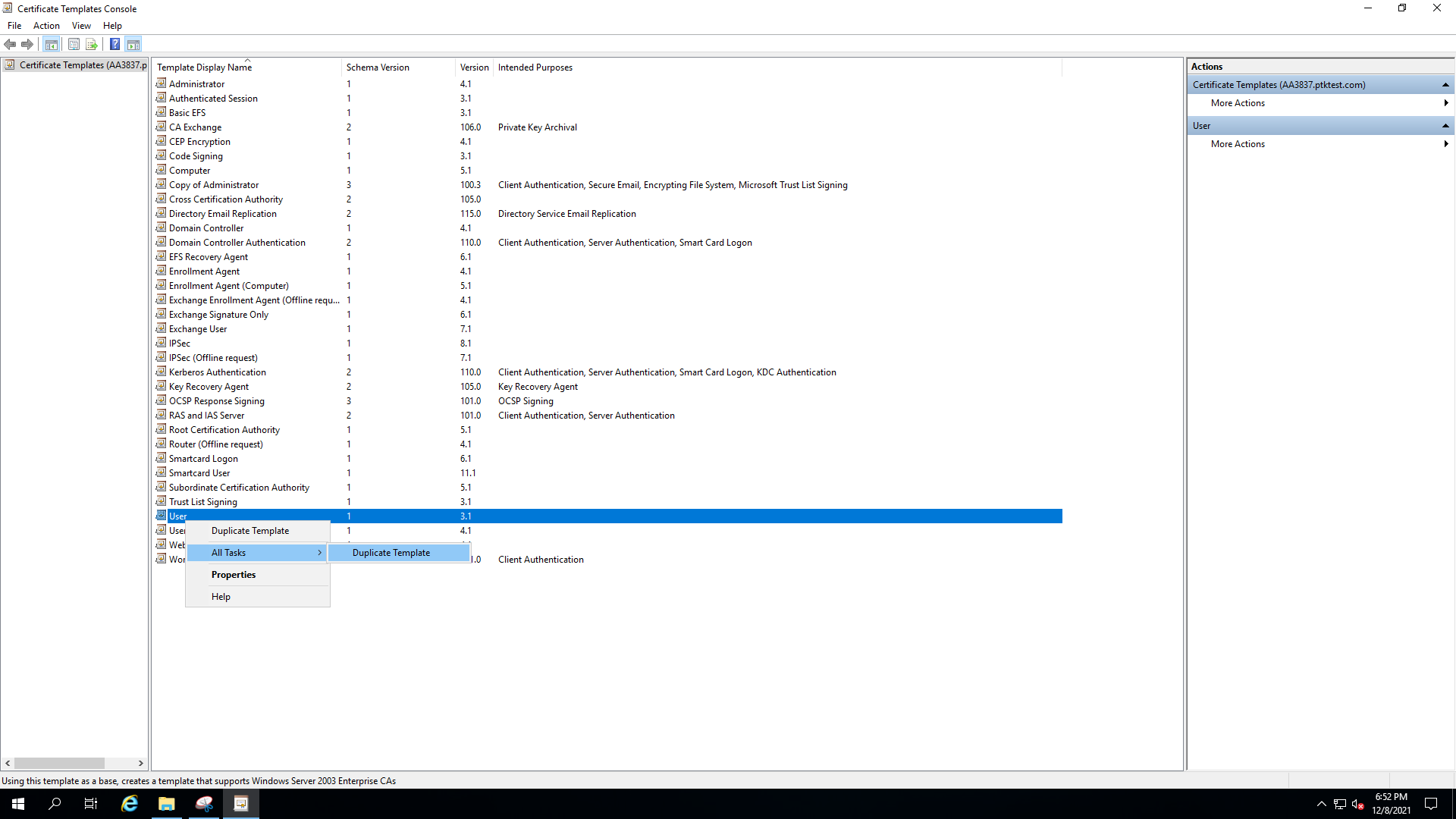Open the Help menu in menu bar
The width and height of the screenshot is (1456, 819).
[x=112, y=26]
